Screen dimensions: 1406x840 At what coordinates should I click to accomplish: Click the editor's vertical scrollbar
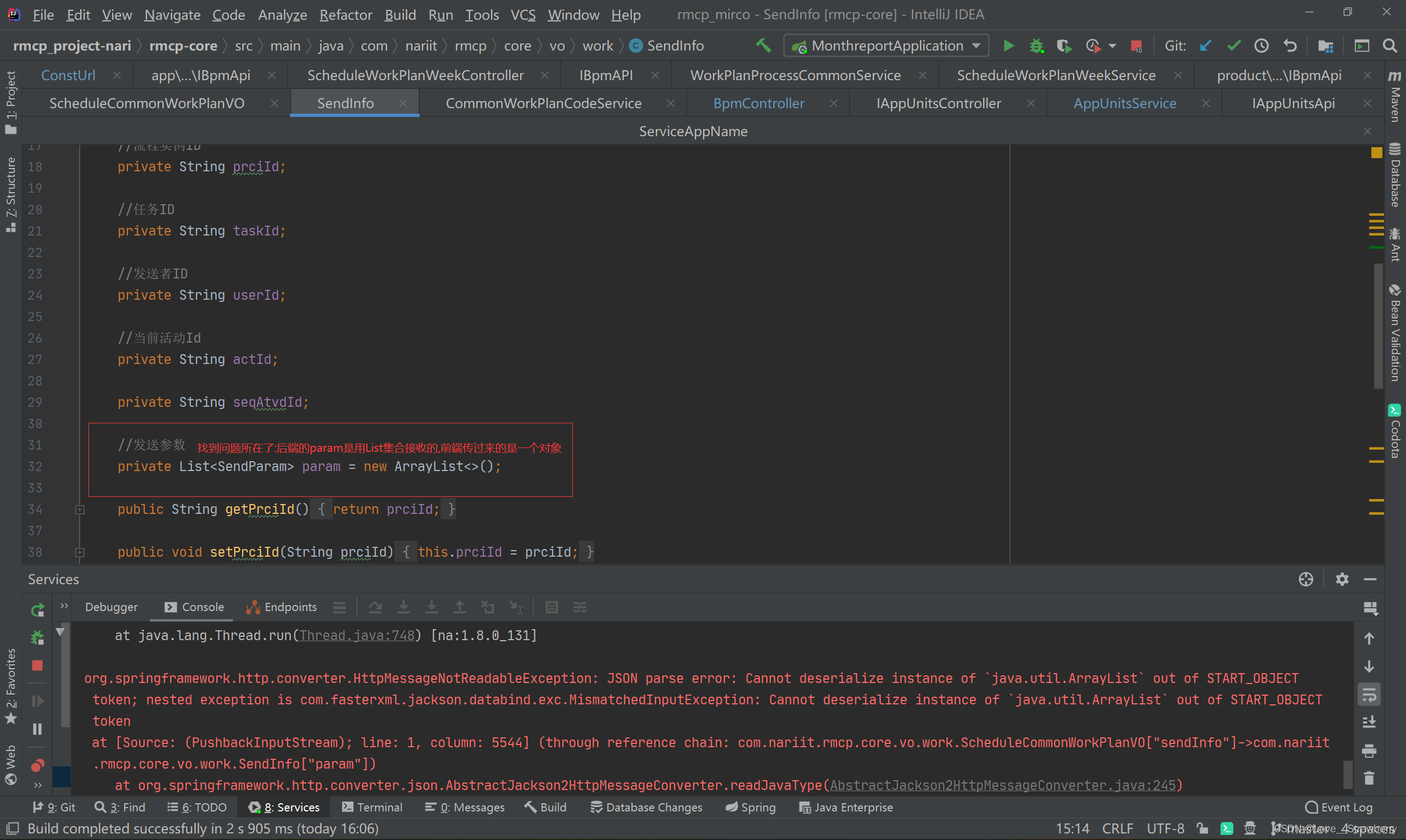[x=1378, y=328]
